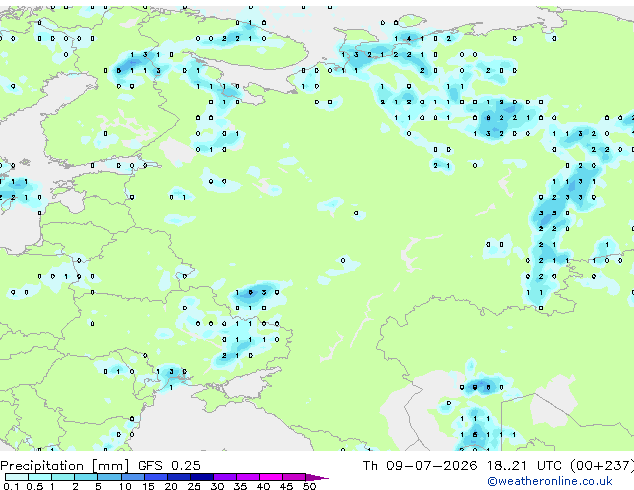Click the '15' legend scale label
The width and height of the screenshot is (634, 490).
(148, 486)
